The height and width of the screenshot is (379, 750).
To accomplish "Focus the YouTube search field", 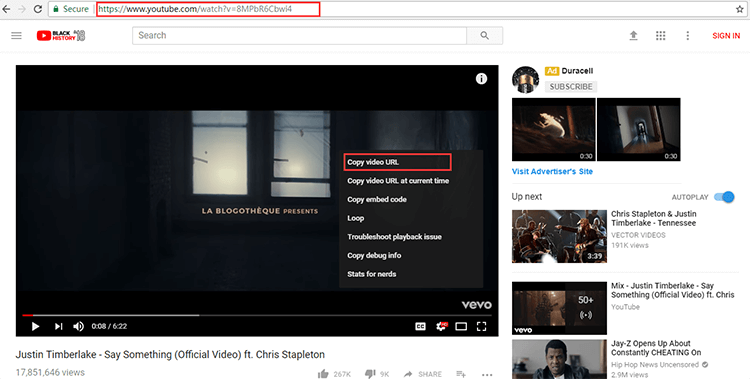I will point(299,35).
